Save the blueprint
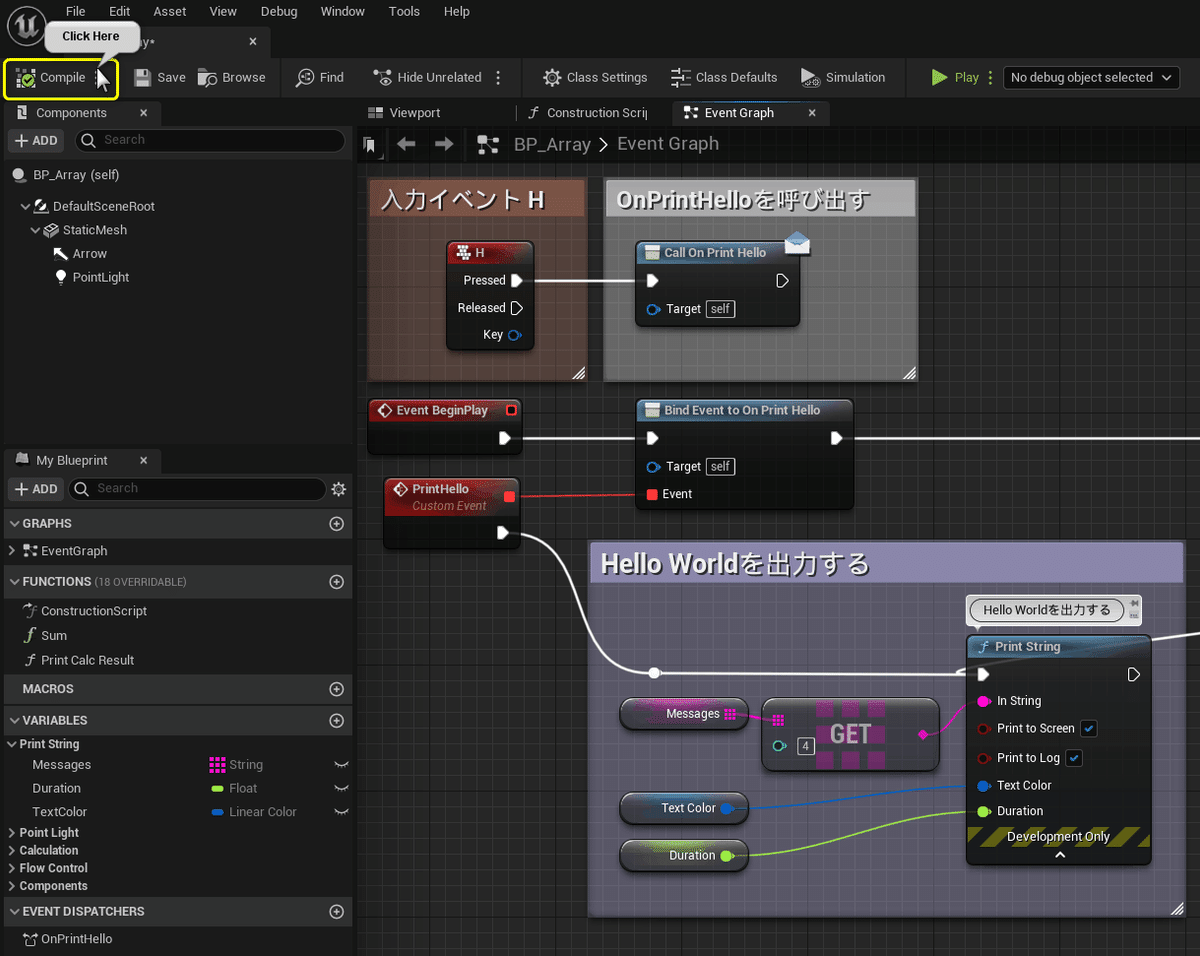 (x=160, y=78)
